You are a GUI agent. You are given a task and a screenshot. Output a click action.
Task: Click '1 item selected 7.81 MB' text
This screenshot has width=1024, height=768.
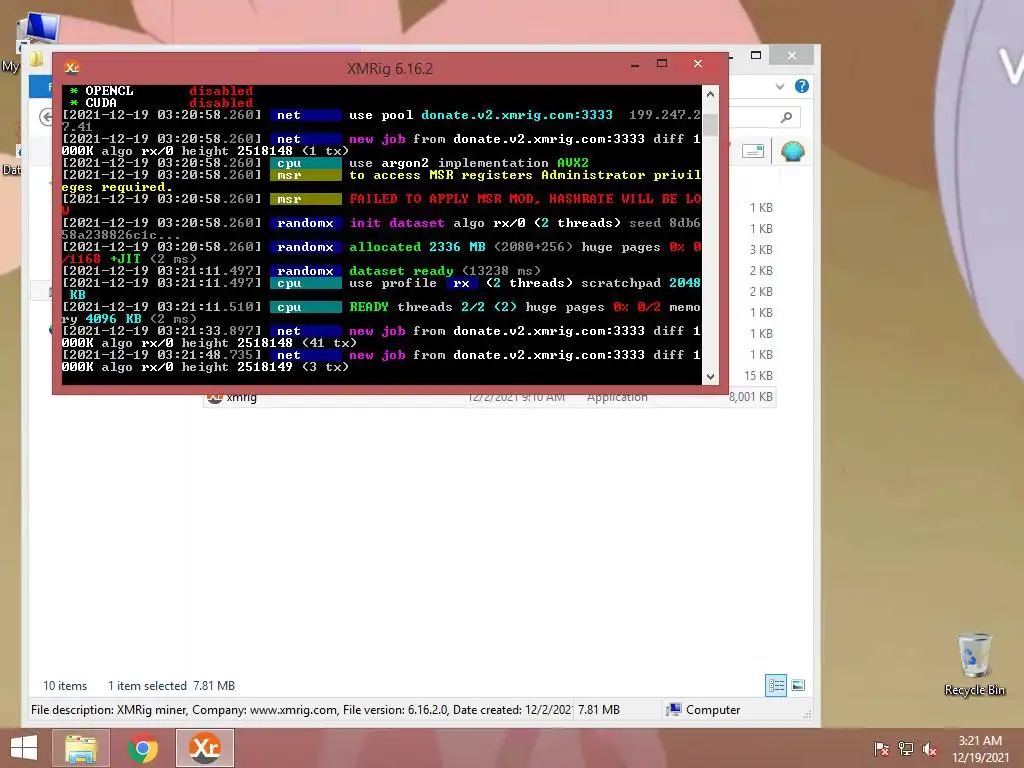coord(171,686)
